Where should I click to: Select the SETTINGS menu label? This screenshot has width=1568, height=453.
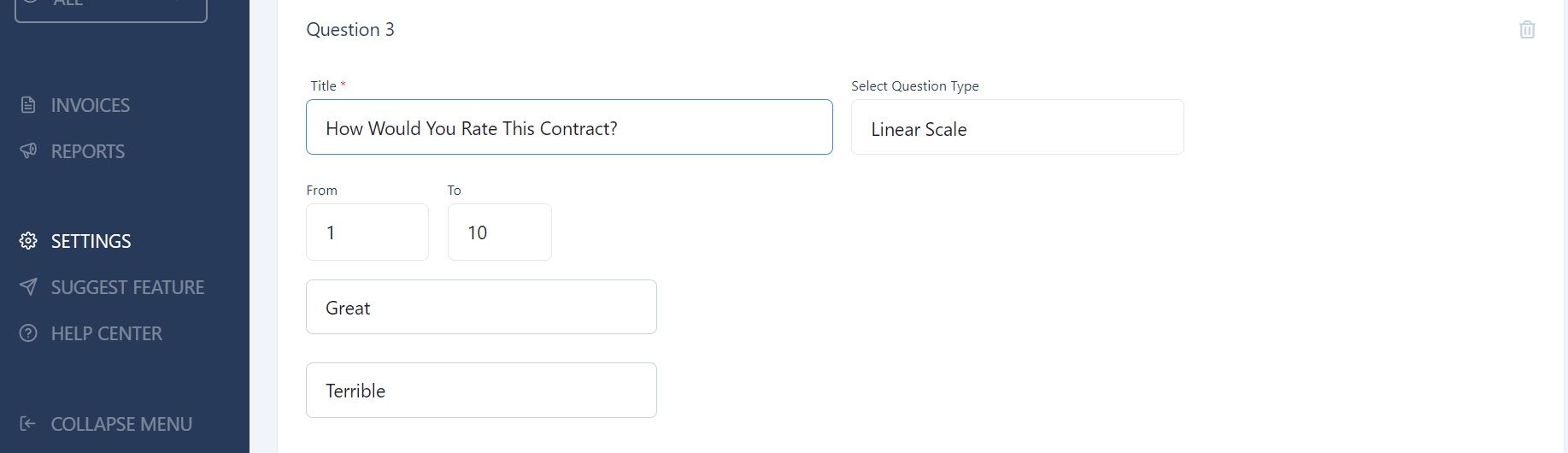click(x=91, y=241)
